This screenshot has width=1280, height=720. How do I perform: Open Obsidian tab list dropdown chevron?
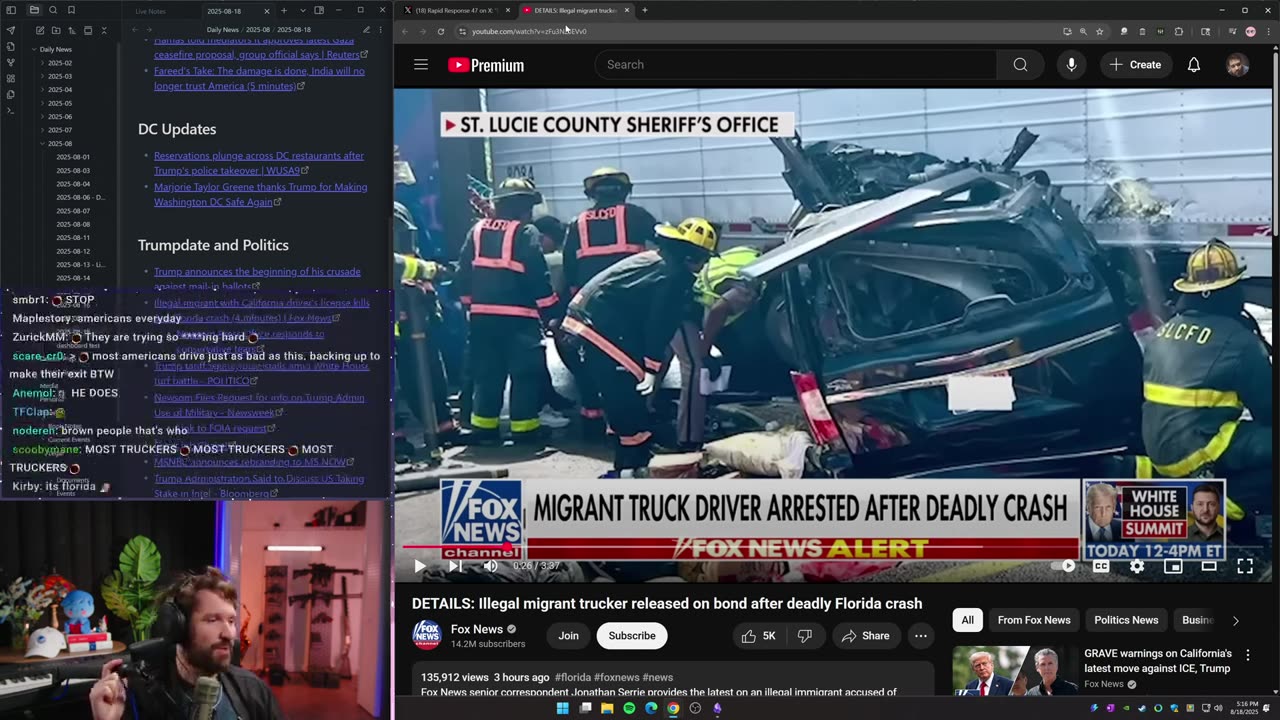click(302, 10)
